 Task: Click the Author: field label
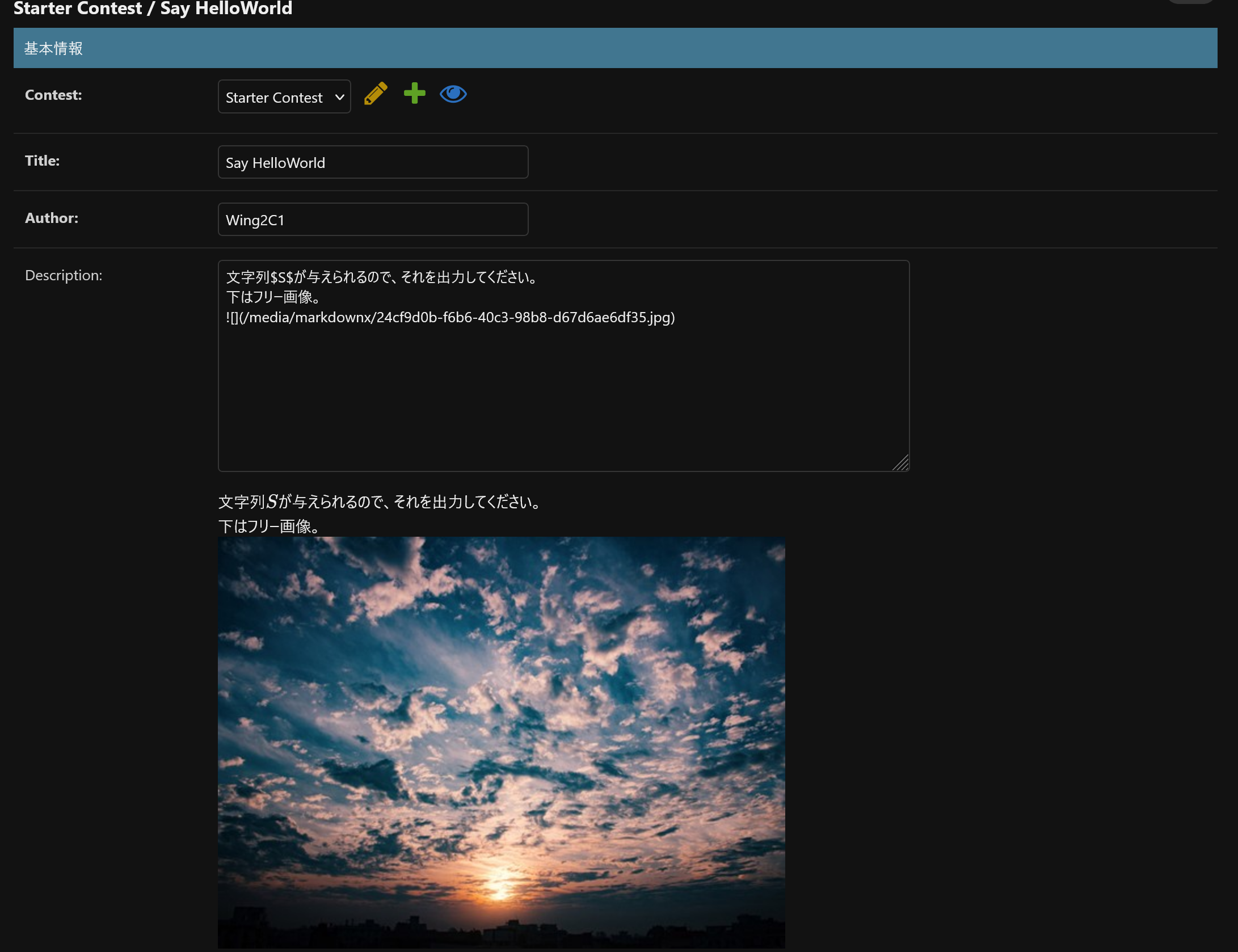pos(52,218)
